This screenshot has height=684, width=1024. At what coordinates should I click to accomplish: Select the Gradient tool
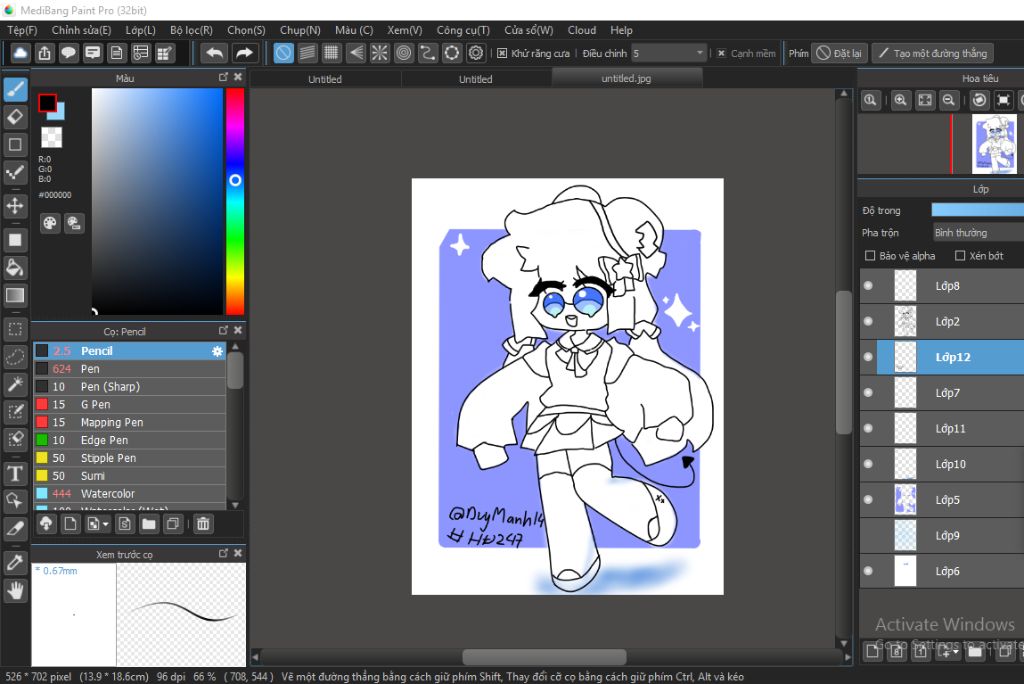[16, 295]
